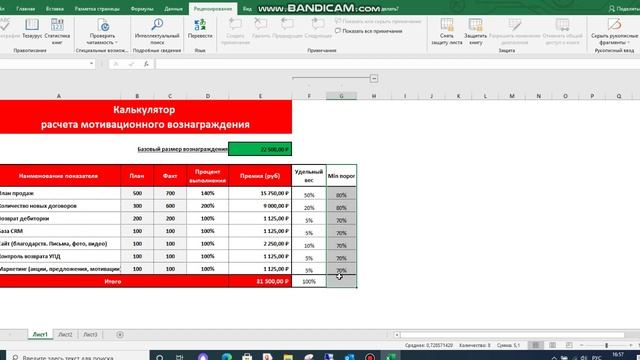Click the Факт column header cell
This screenshot has width=640, height=360.
tap(170, 176)
